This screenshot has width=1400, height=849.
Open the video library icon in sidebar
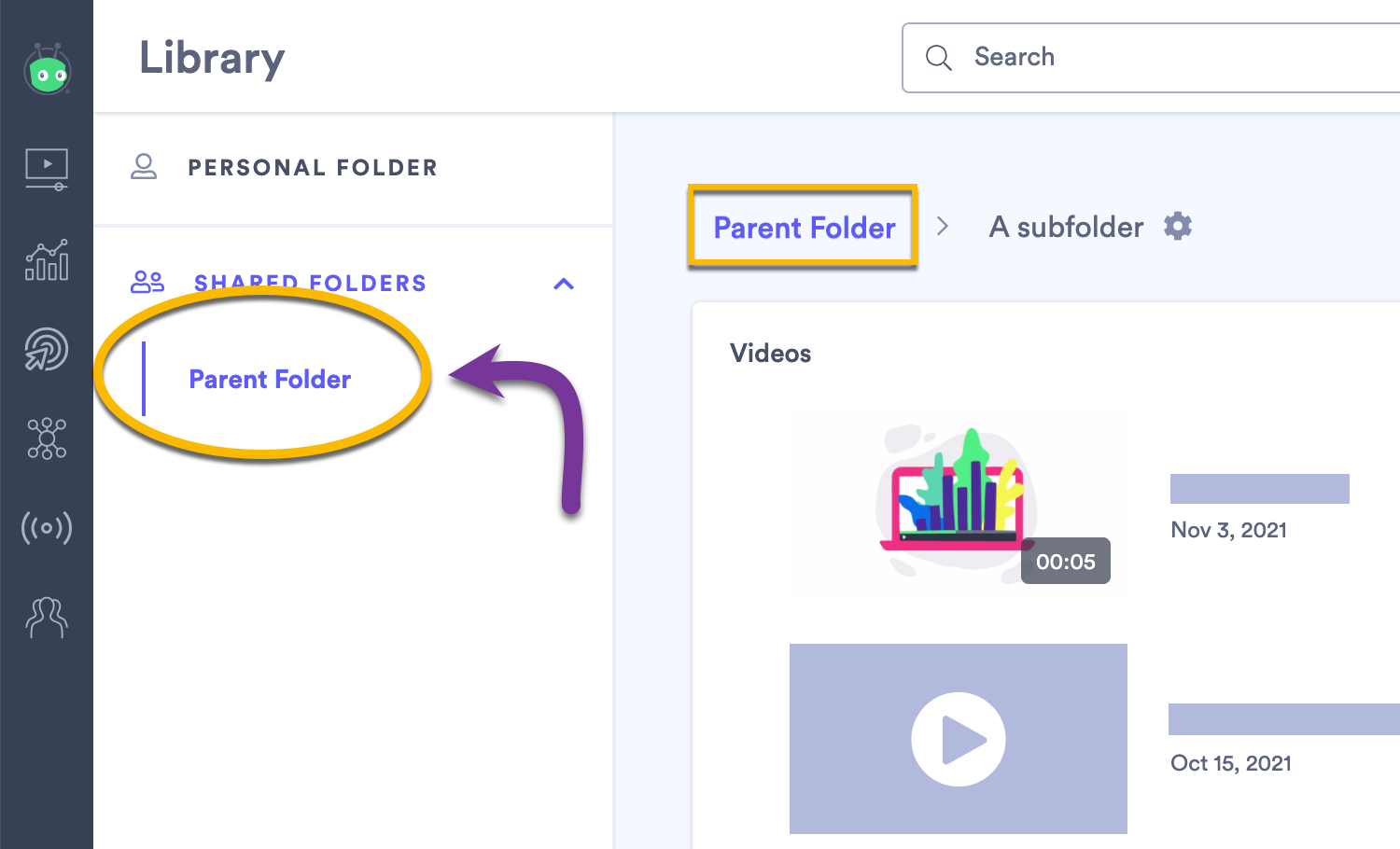click(46, 168)
